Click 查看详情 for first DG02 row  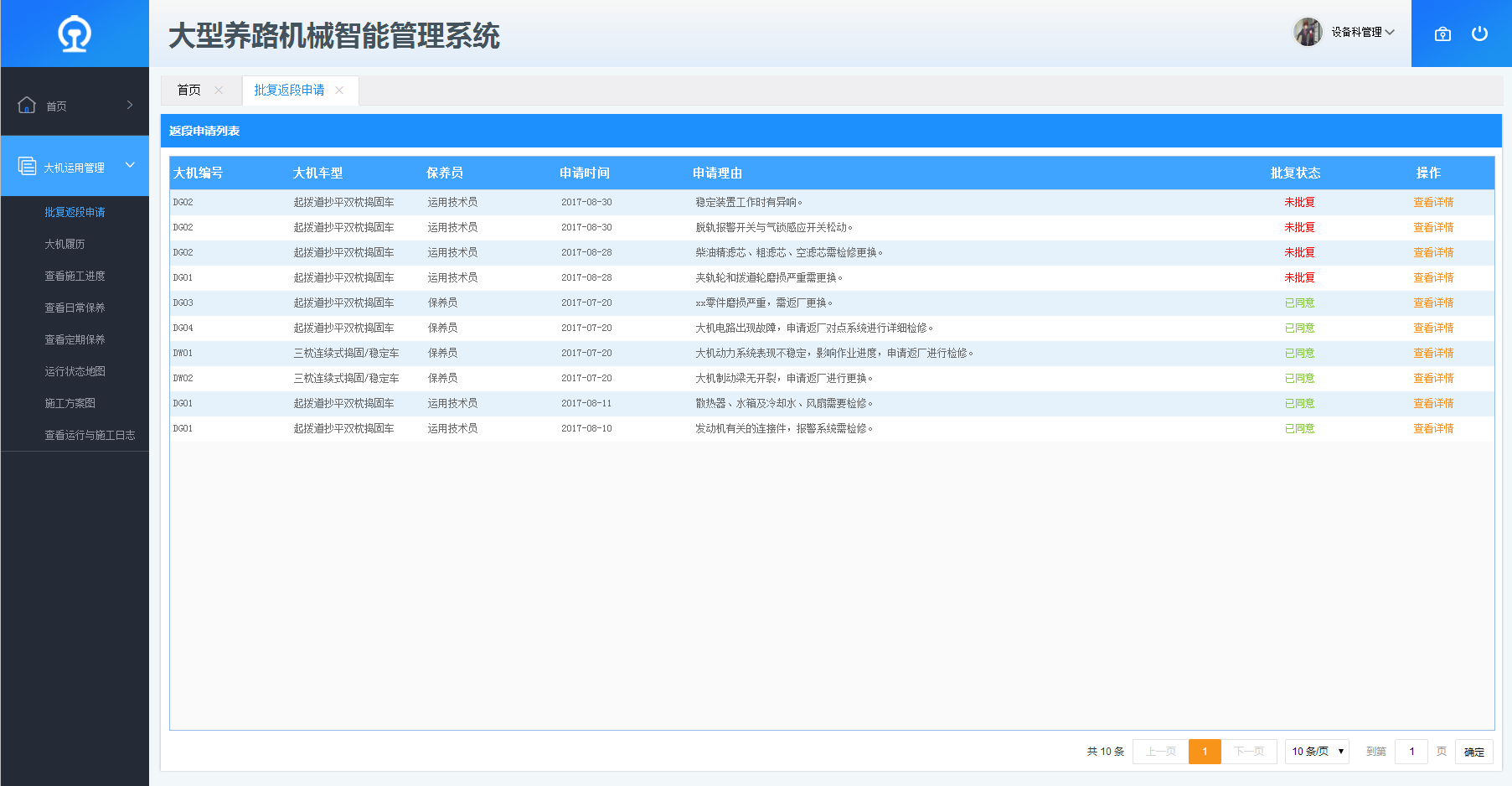1433,202
